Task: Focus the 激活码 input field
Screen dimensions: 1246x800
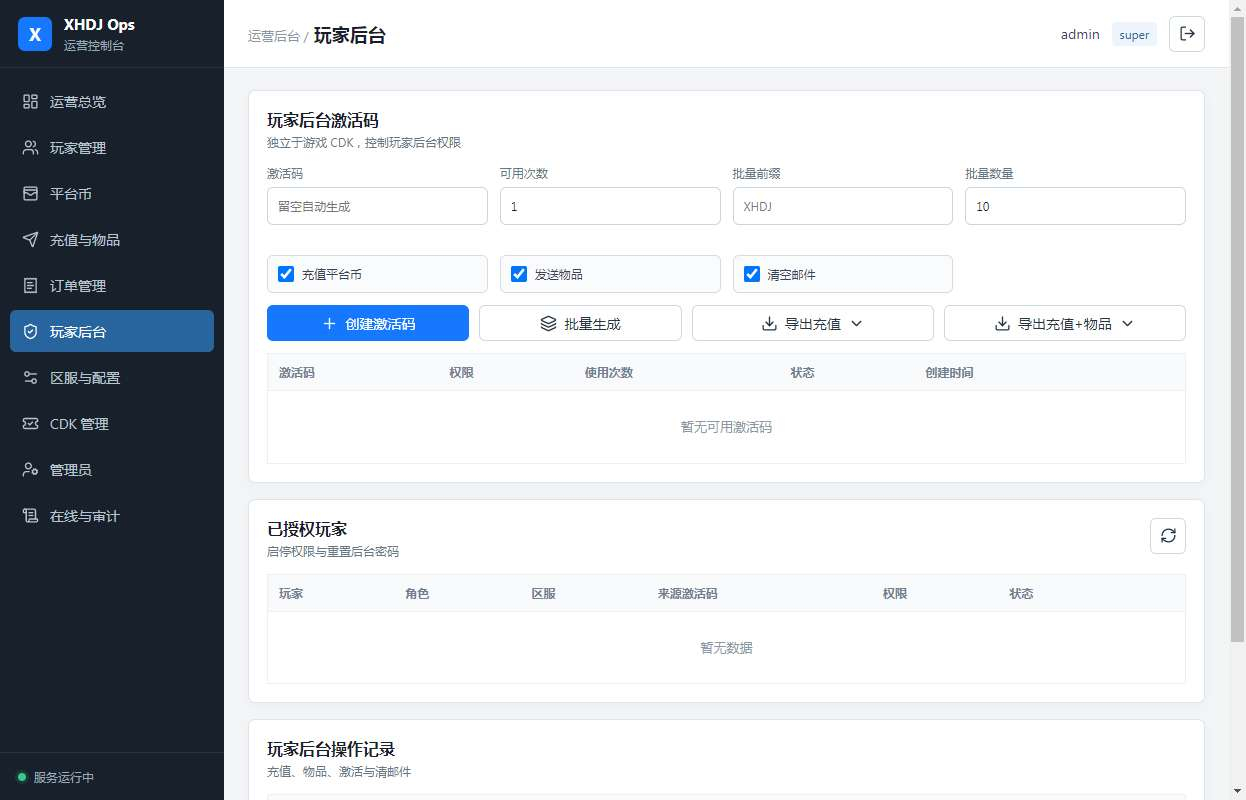Action: pos(377,206)
